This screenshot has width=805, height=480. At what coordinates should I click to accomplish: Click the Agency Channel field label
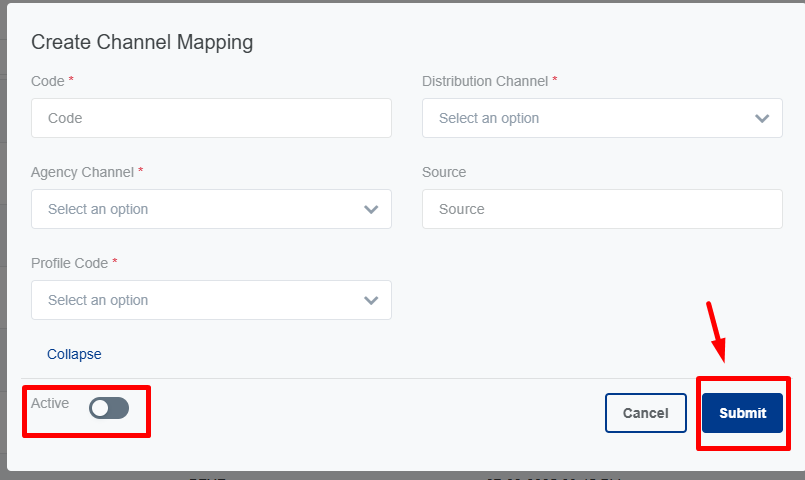pyautogui.click(x=82, y=172)
